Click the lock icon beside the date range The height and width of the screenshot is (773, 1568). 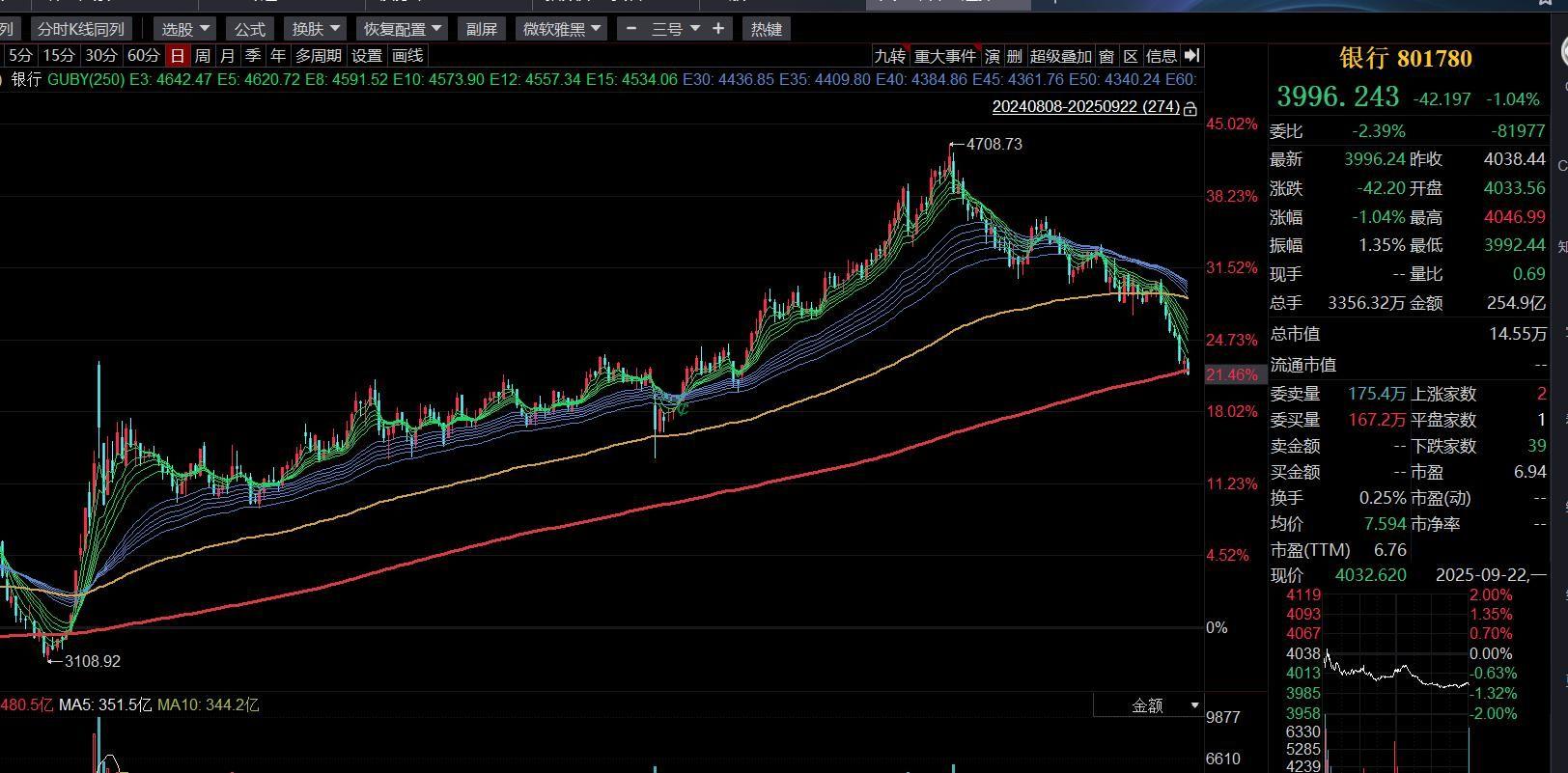1190,108
